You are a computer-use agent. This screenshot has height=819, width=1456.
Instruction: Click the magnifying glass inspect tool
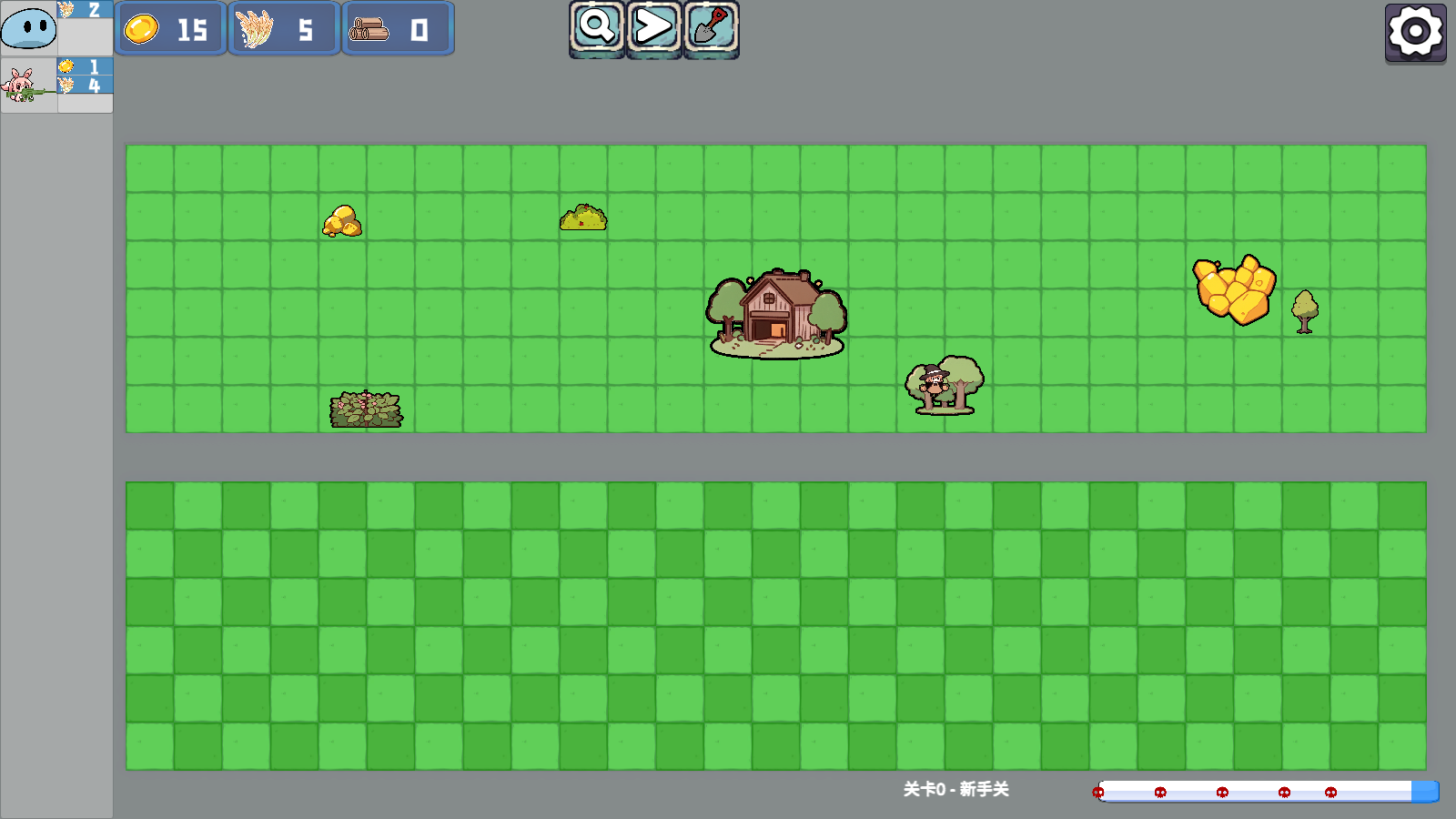(x=597, y=28)
